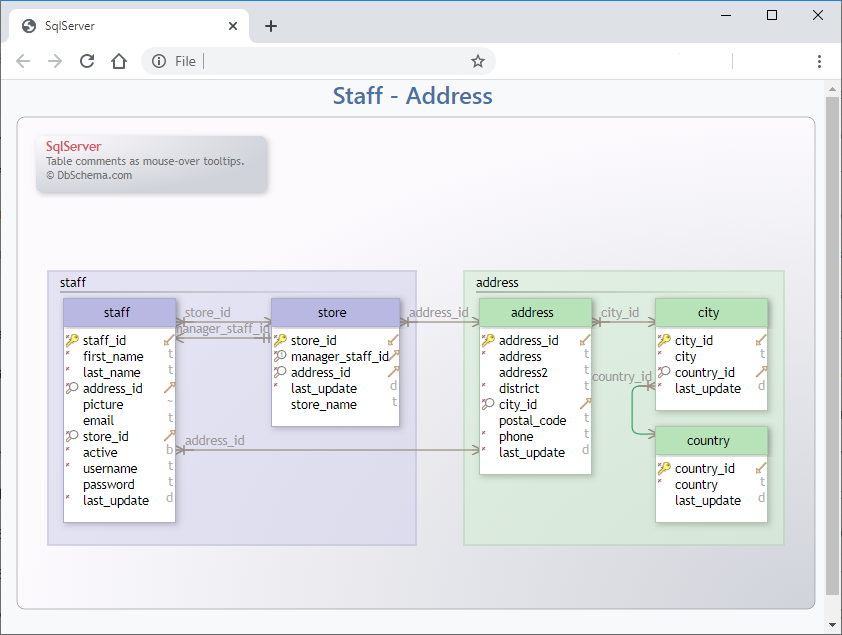Click the store_name column in store
This screenshot has height=635, width=842.
(323, 405)
